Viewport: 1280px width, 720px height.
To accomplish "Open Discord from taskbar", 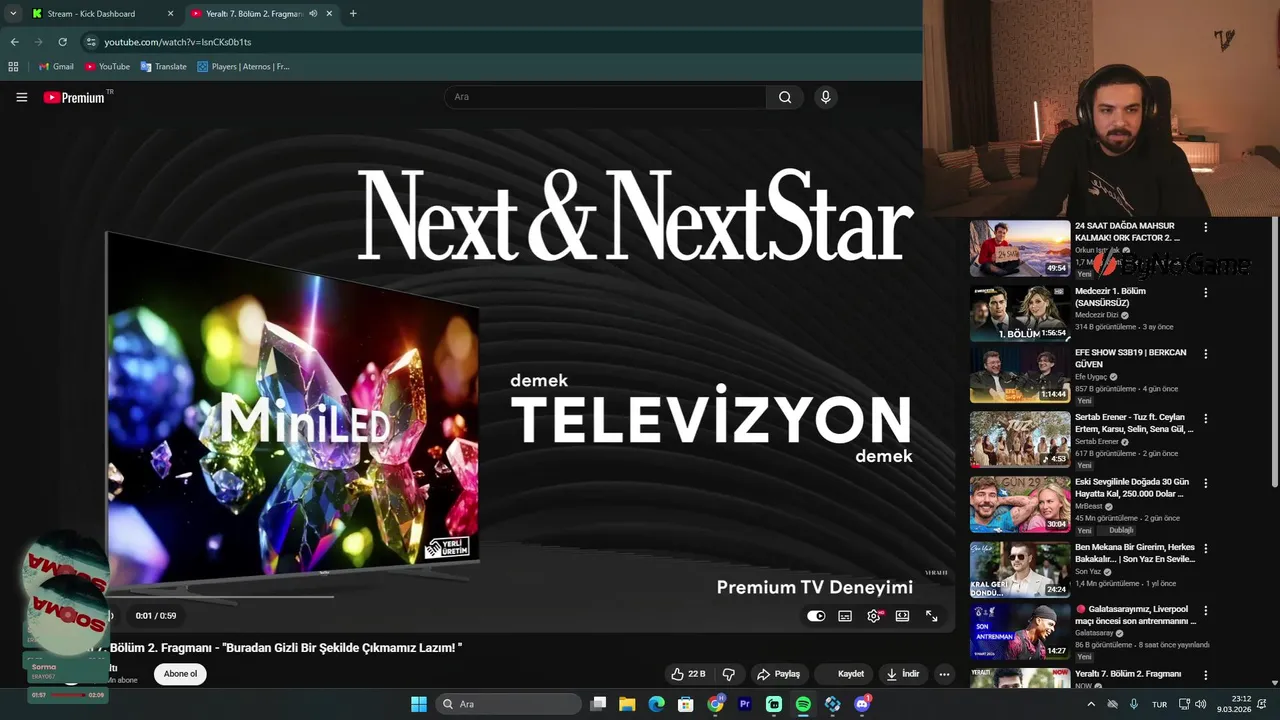I will click(862, 704).
